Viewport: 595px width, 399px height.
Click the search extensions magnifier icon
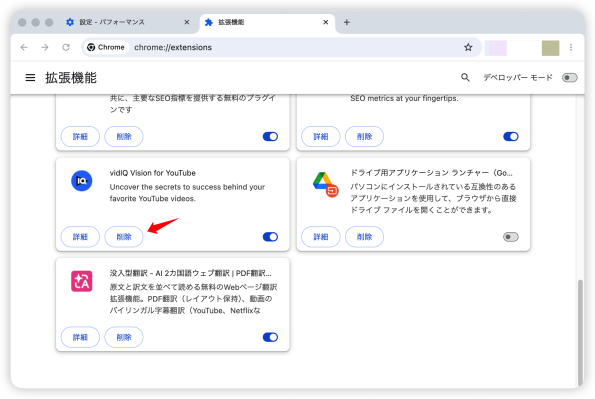[465, 77]
